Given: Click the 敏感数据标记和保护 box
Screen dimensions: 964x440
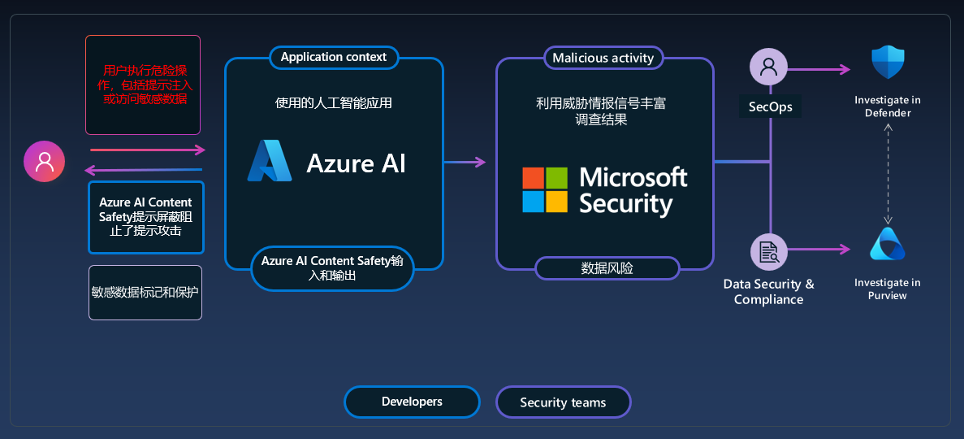Looking at the screenshot, I should tap(145, 293).
